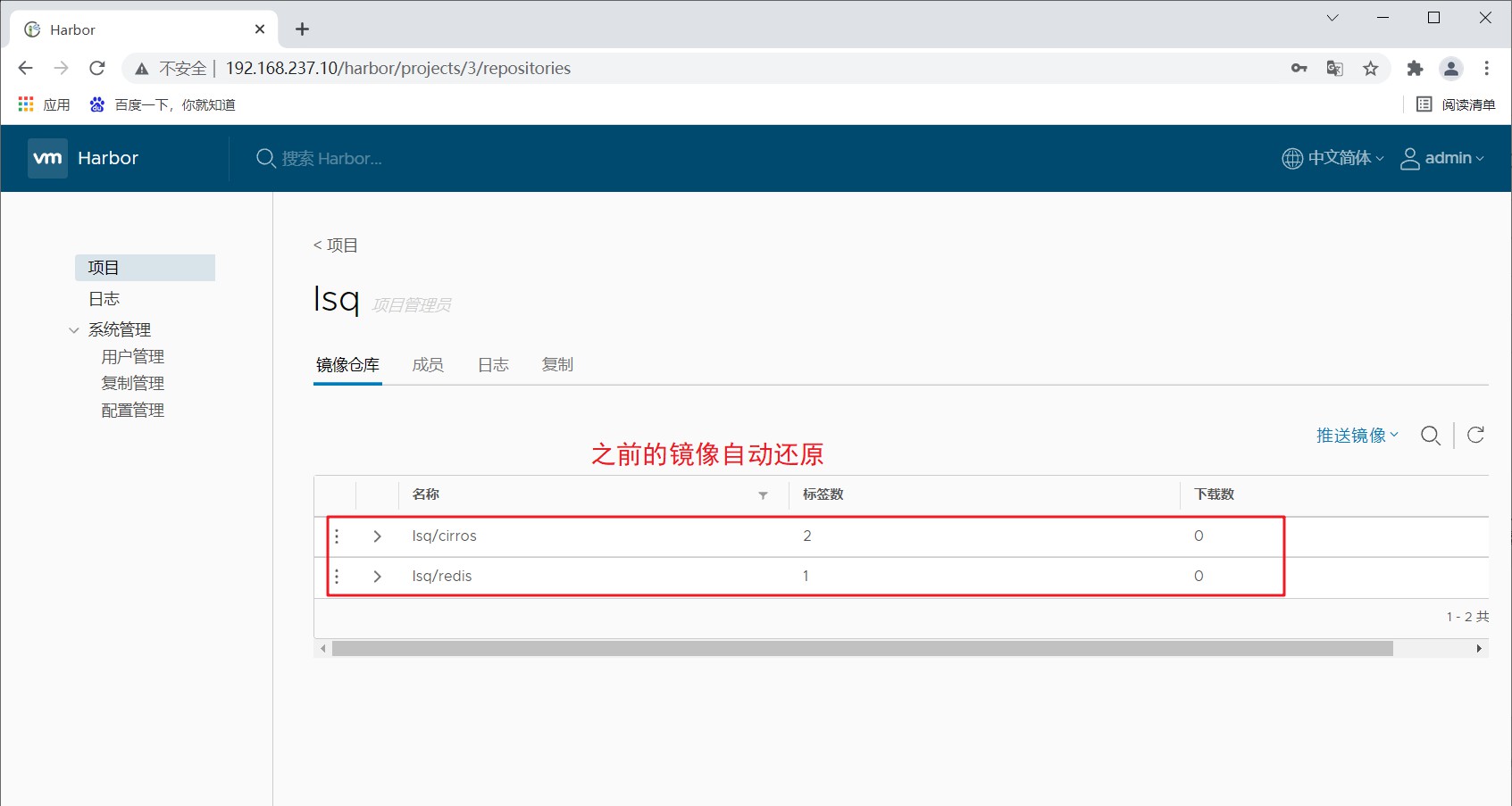Sort by the 下载数 column header
Image resolution: width=1512 pixels, height=806 pixels.
click(x=1215, y=494)
